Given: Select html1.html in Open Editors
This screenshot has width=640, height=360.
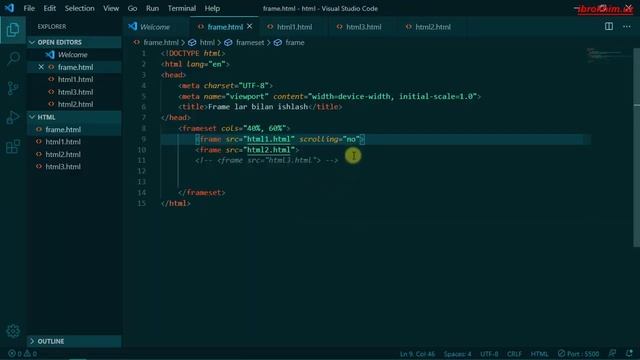Looking at the screenshot, I should [76, 80].
